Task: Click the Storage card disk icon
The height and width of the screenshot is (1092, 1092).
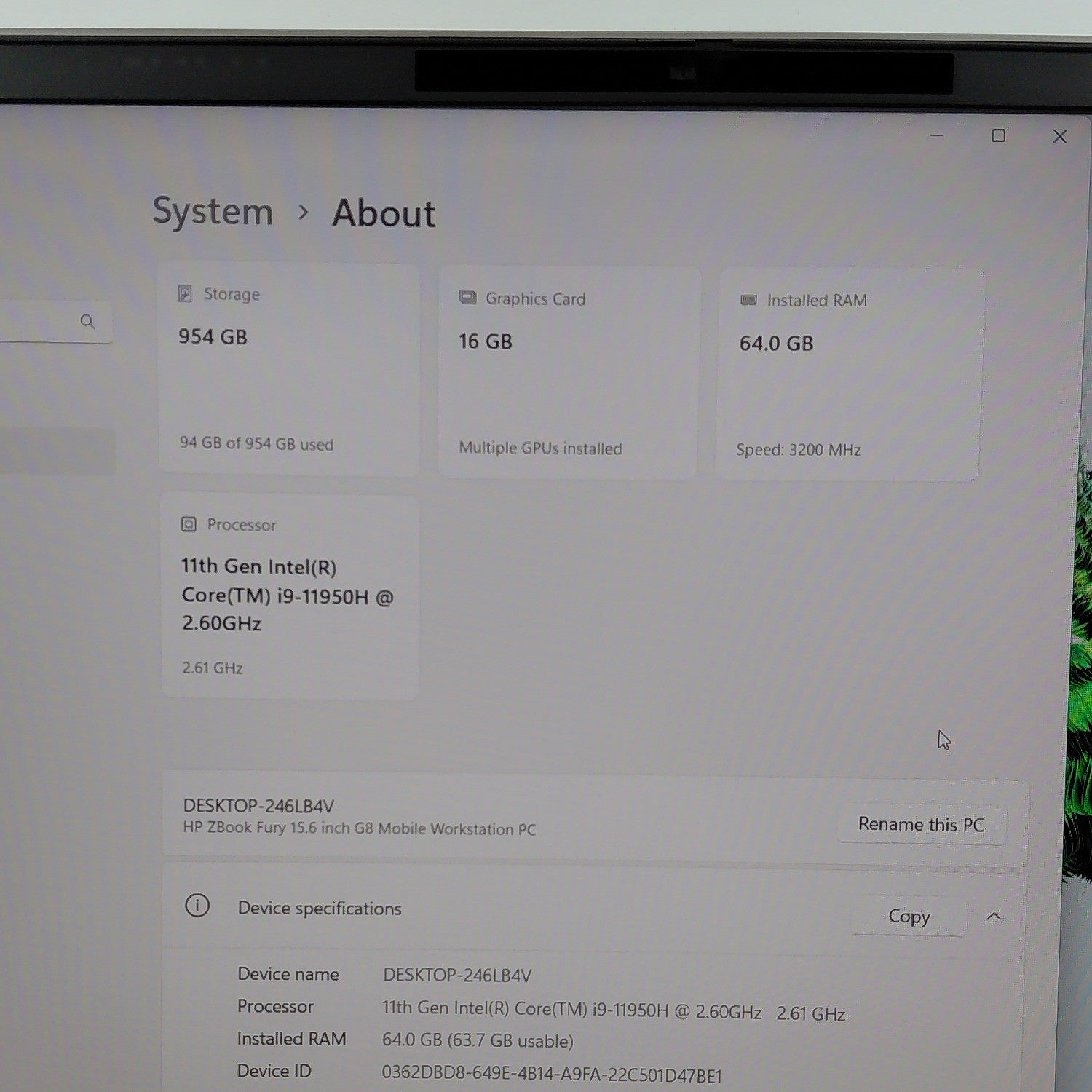Action: pyautogui.click(x=185, y=293)
